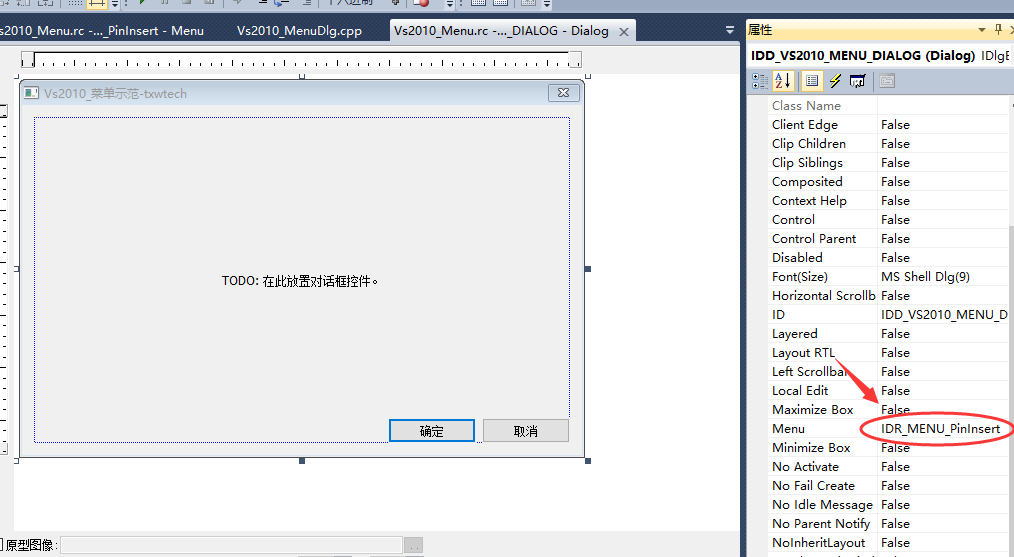Click the dialog's bottom-right sizing handle
This screenshot has width=1014, height=557.
click(x=588, y=461)
